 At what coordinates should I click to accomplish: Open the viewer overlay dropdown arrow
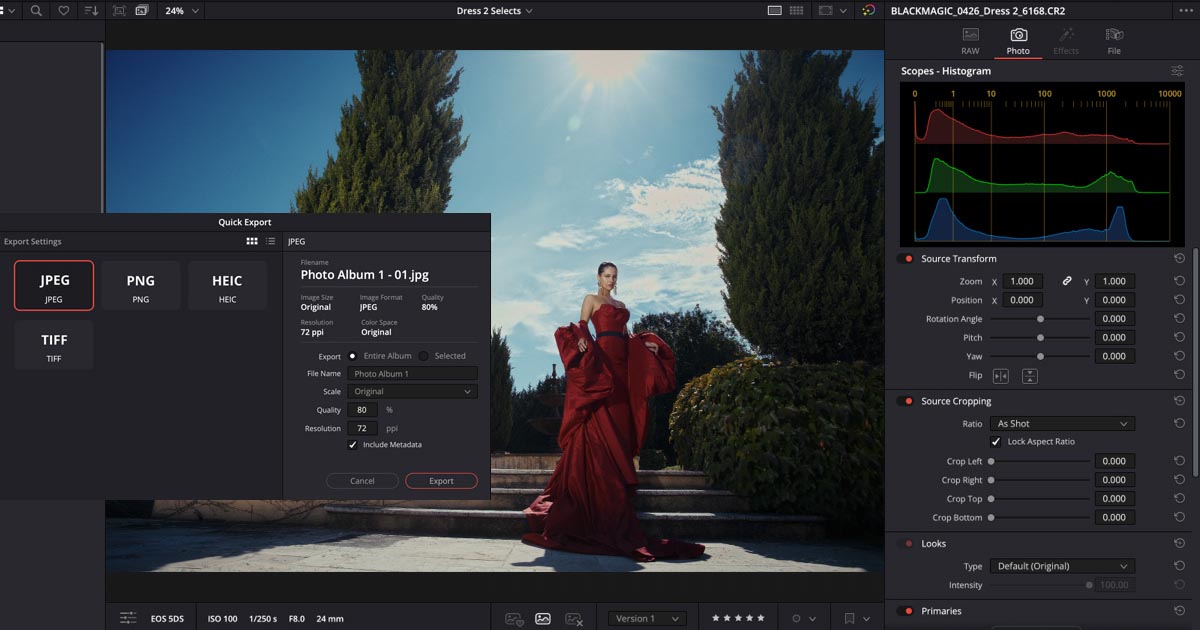click(x=843, y=10)
